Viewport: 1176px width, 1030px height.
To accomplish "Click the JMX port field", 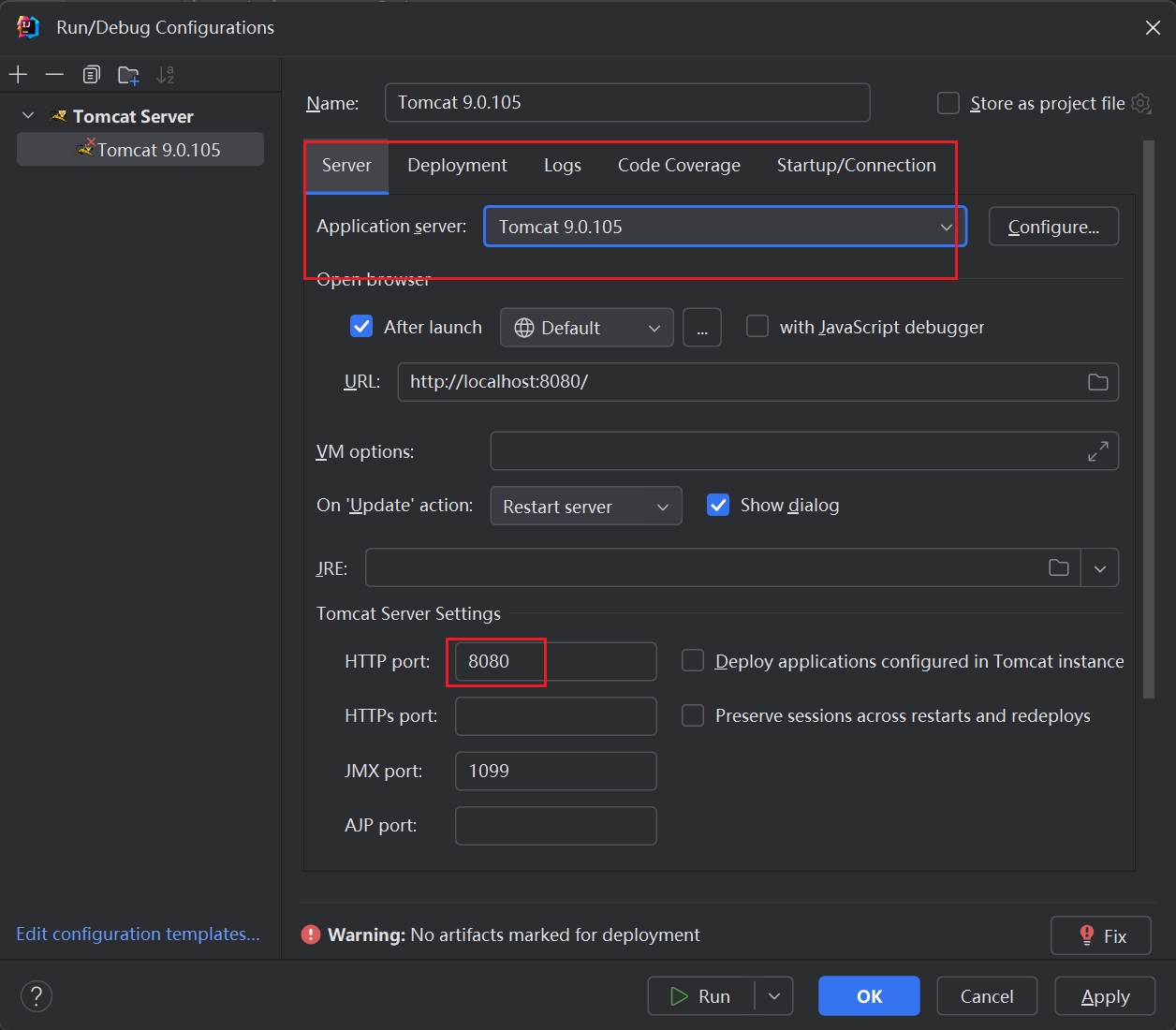I will (555, 771).
